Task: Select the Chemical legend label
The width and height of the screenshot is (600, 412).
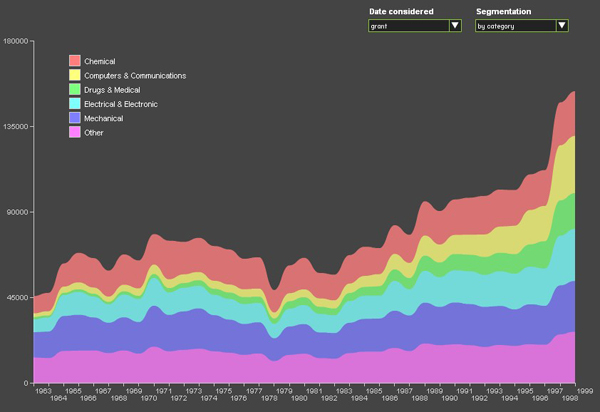Action: coord(99,61)
